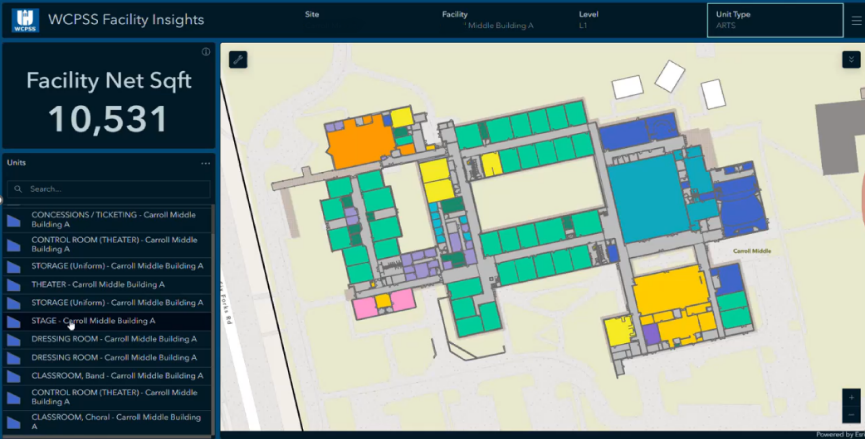Click the WCPSS logo icon
This screenshot has width=865, height=439.
(x=25, y=20)
